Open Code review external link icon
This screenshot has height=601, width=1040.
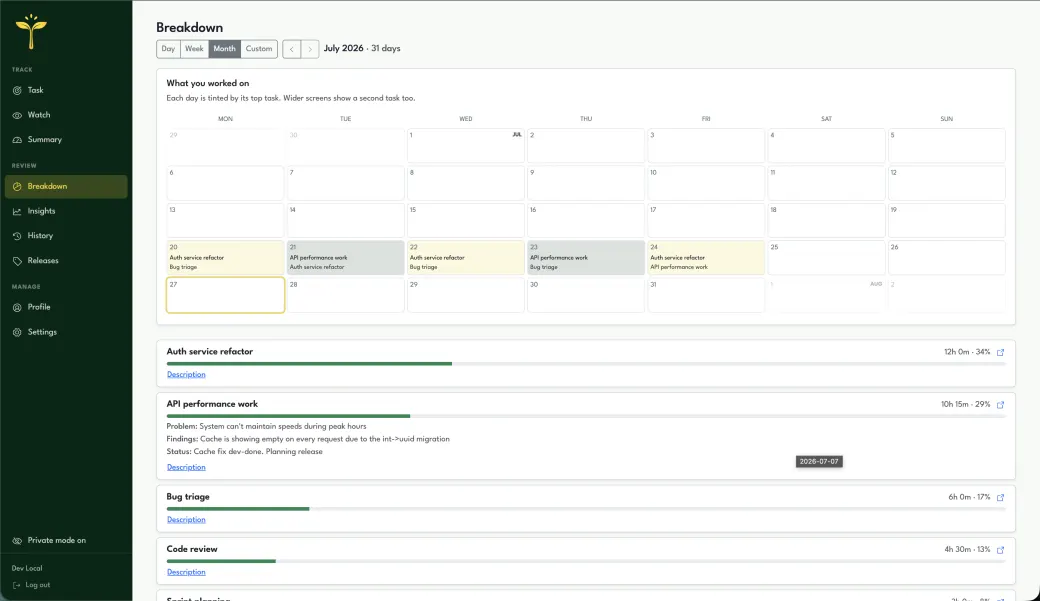(1000, 550)
